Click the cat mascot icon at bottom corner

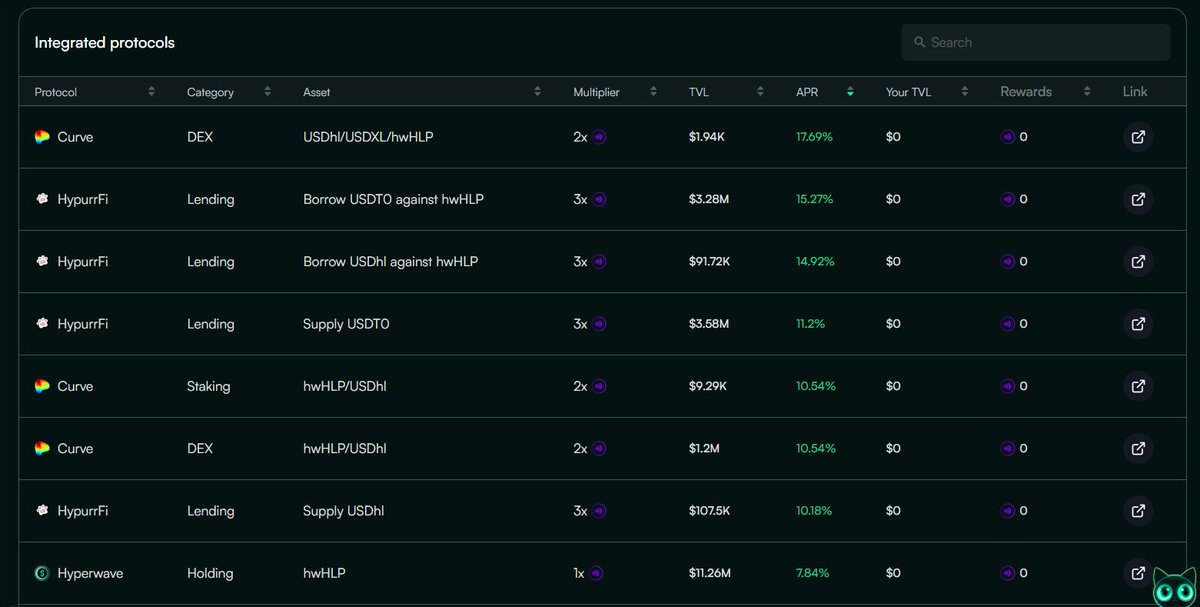1173,587
